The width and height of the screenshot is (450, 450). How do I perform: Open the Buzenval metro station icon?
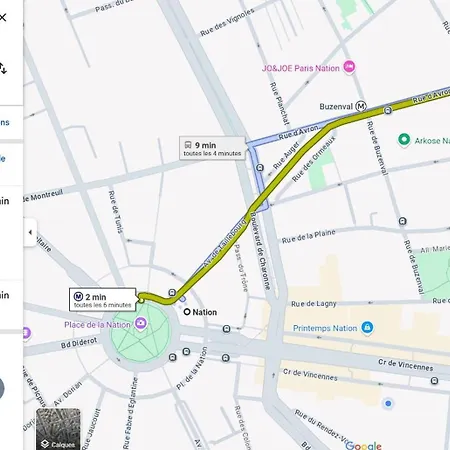(361, 106)
